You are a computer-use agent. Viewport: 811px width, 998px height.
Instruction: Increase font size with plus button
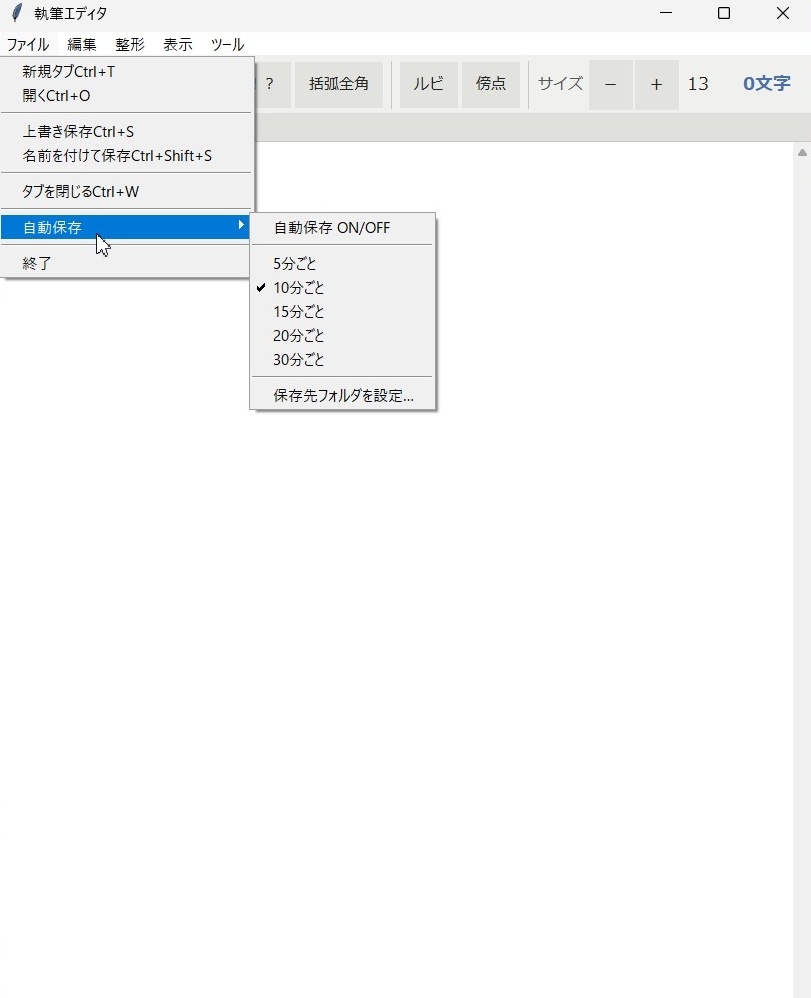coord(656,85)
